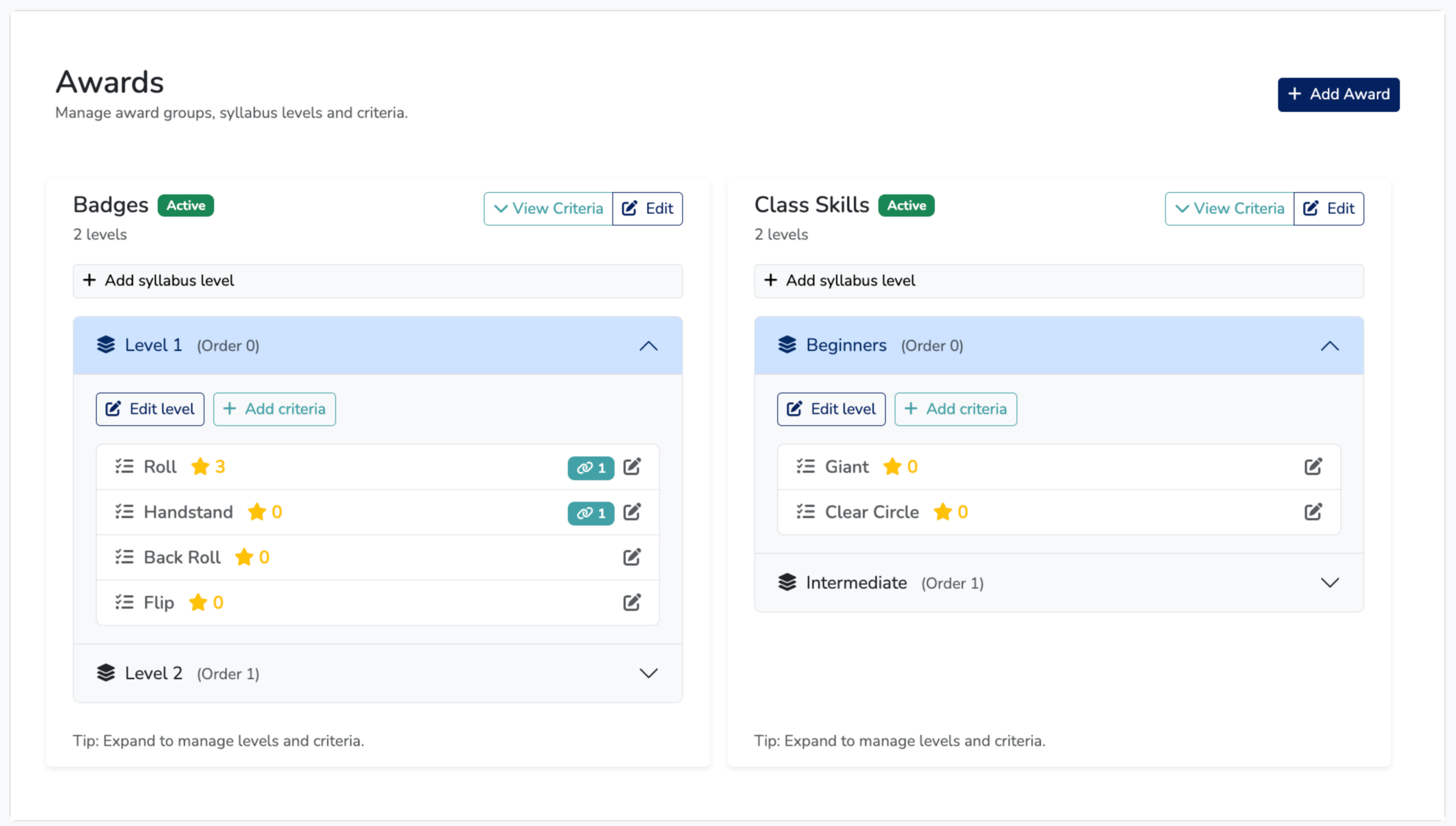Open the linked items badge on Roll
This screenshot has height=826, width=1456.
click(x=590, y=468)
